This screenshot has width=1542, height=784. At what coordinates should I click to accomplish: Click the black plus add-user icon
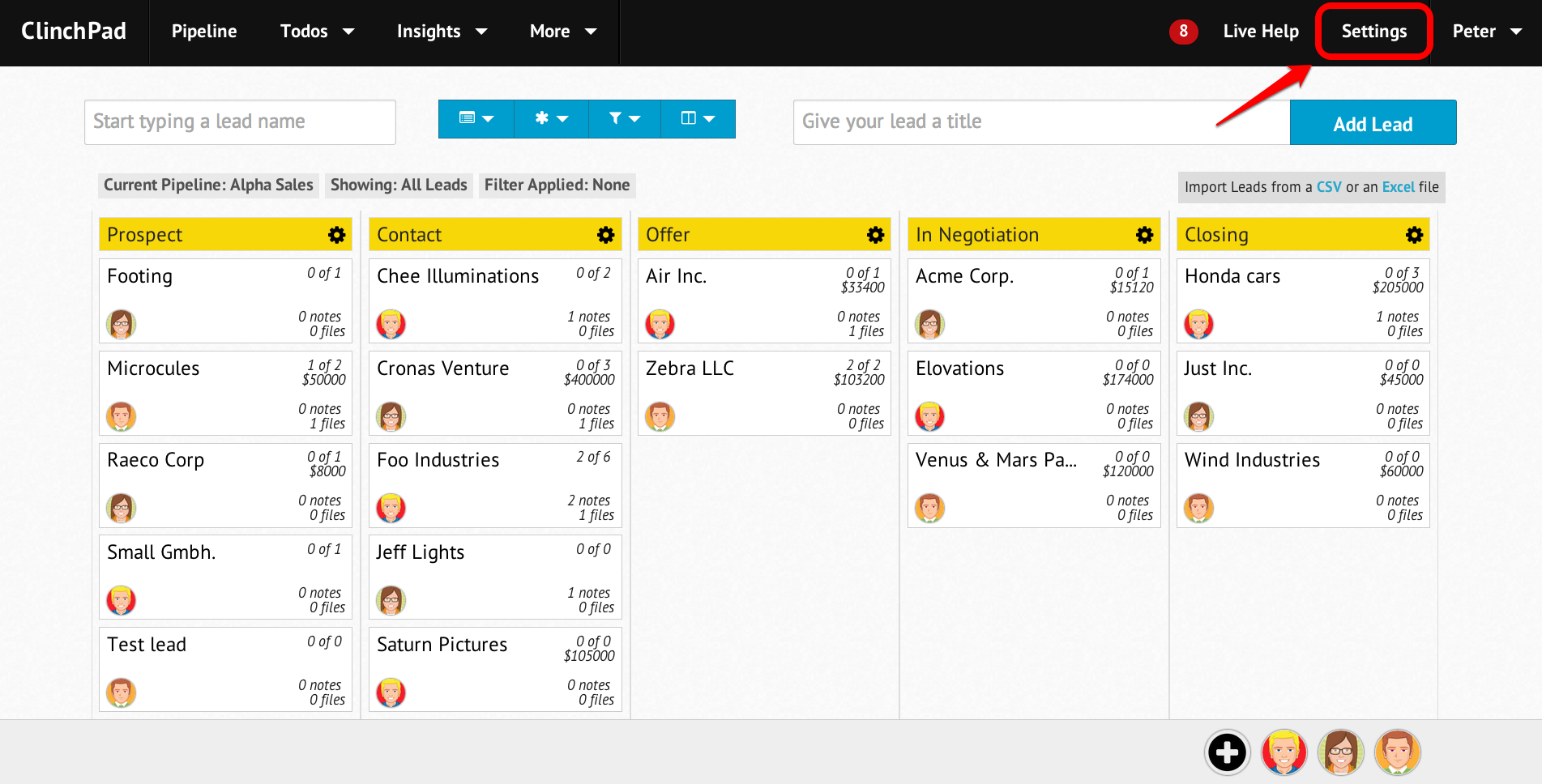click(x=1227, y=752)
